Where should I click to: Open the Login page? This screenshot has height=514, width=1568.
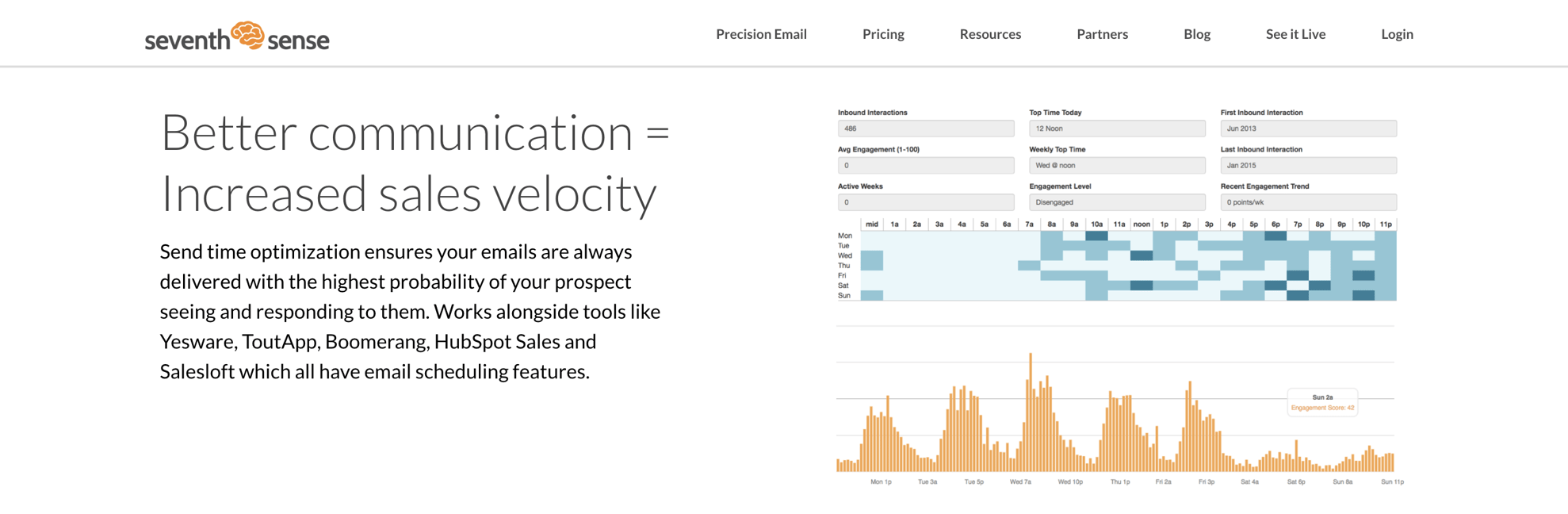point(1397,34)
